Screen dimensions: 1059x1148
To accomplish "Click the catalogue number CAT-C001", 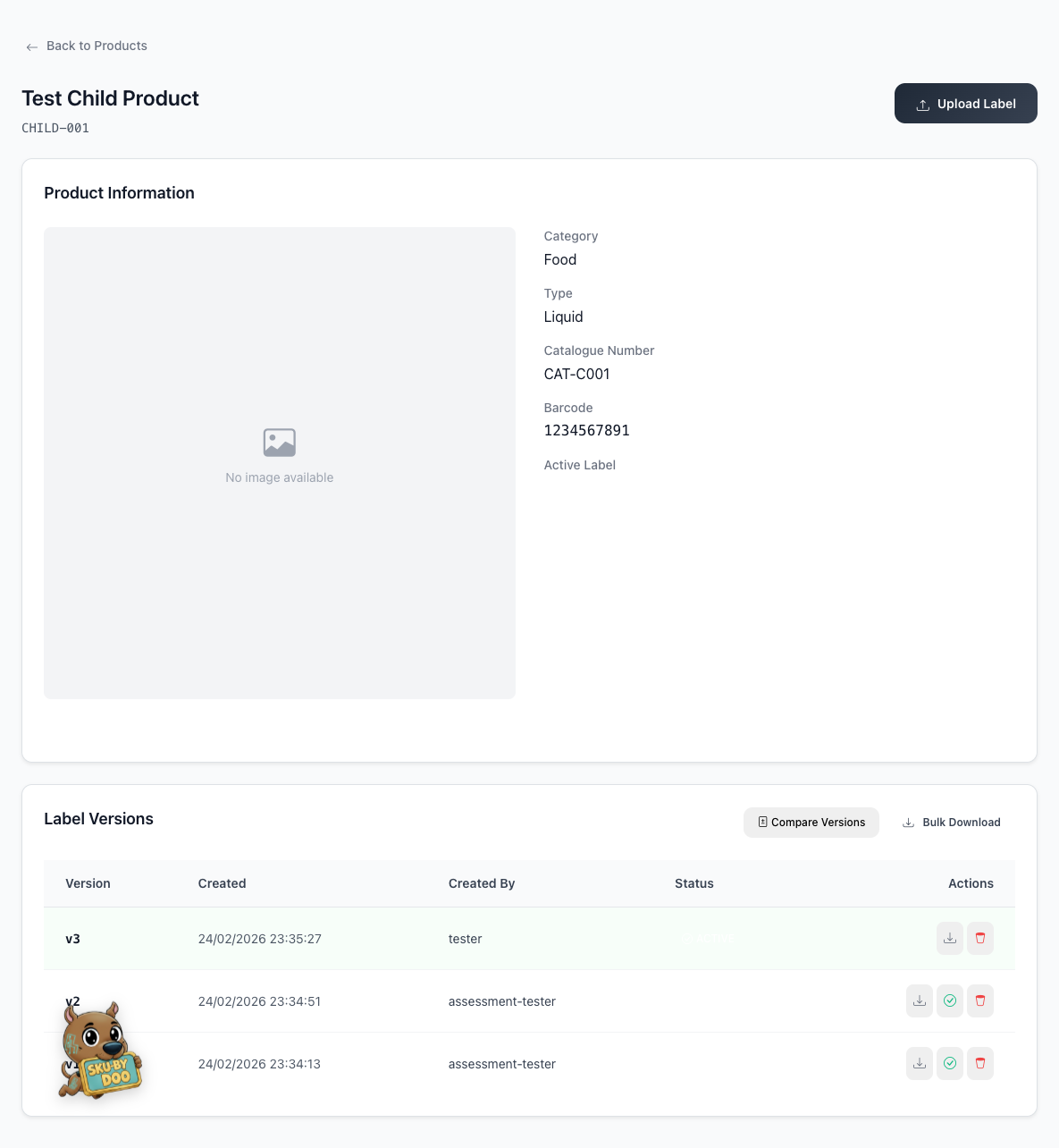I will pos(577,374).
